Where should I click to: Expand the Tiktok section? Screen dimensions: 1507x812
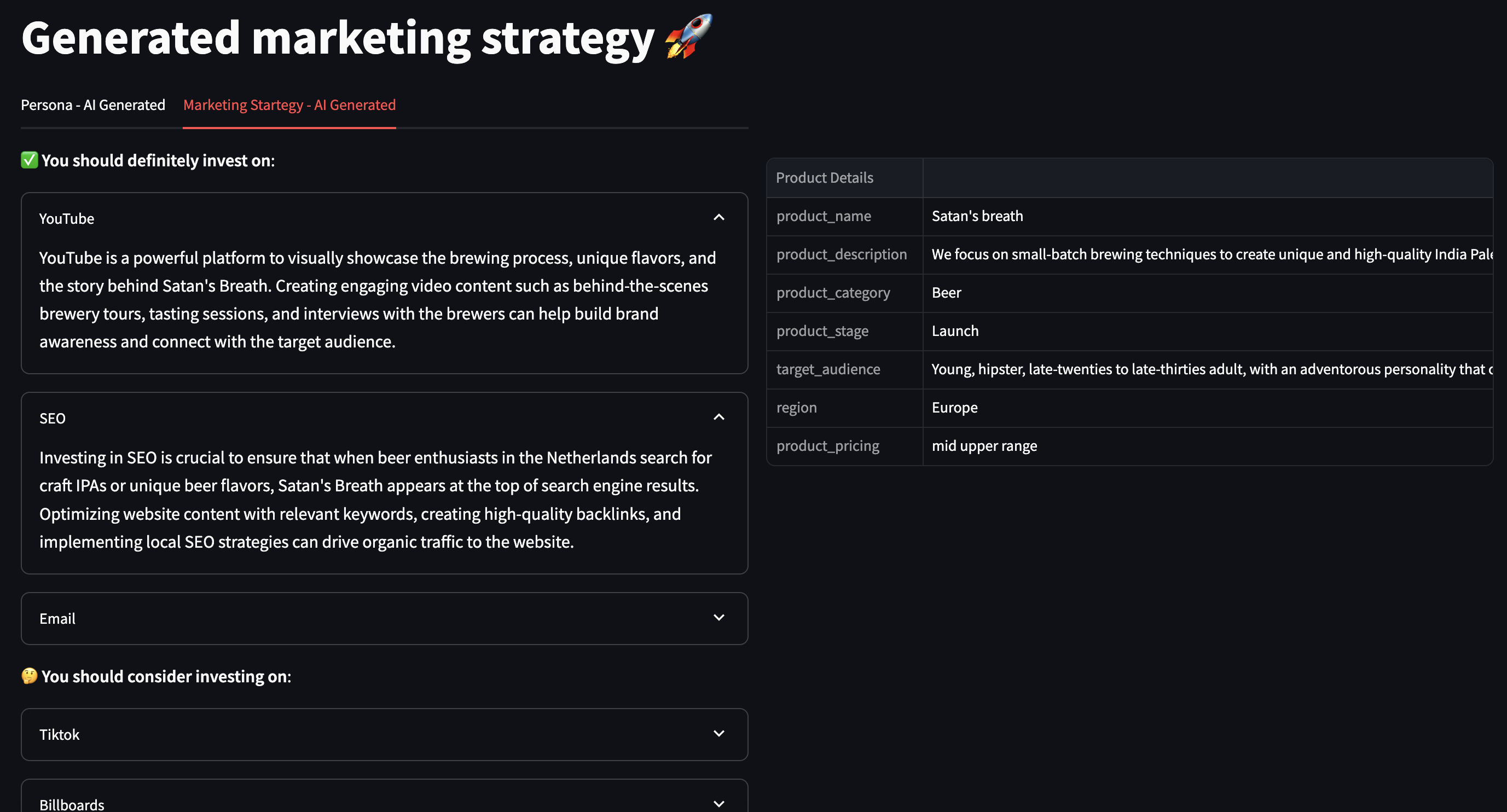tap(718, 734)
